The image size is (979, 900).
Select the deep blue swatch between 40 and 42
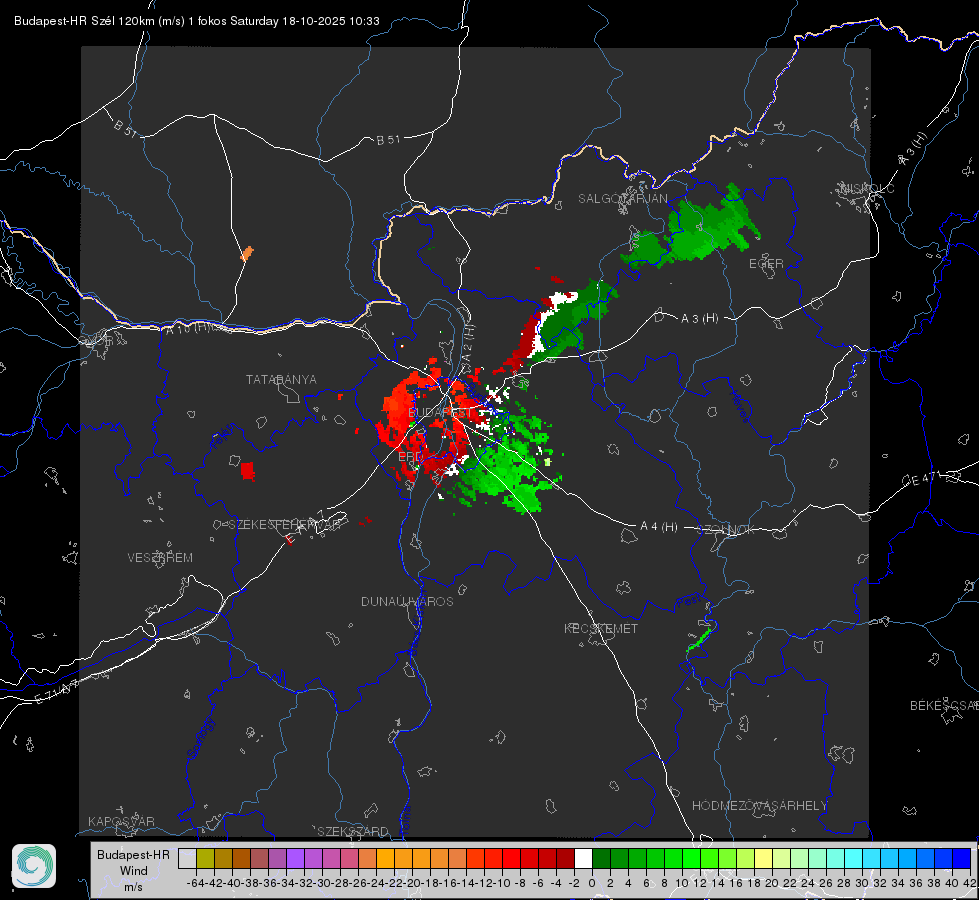pos(962,858)
